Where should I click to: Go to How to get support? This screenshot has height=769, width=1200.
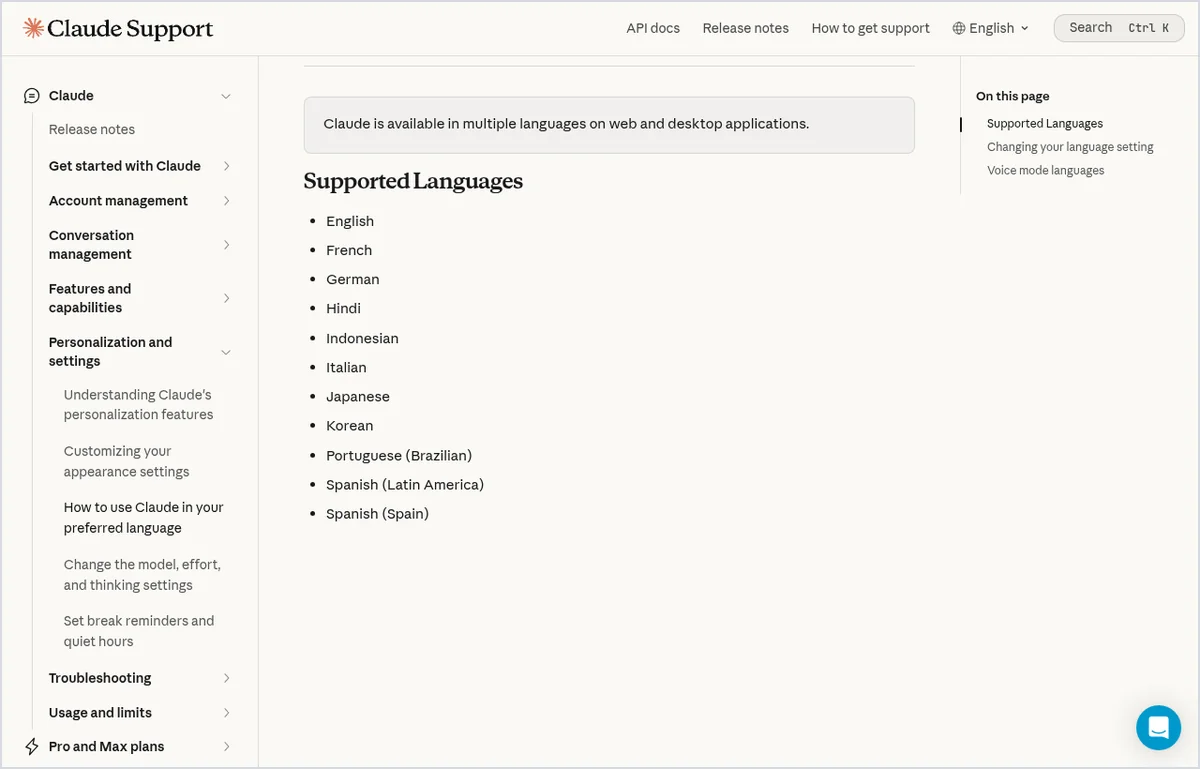(x=871, y=28)
